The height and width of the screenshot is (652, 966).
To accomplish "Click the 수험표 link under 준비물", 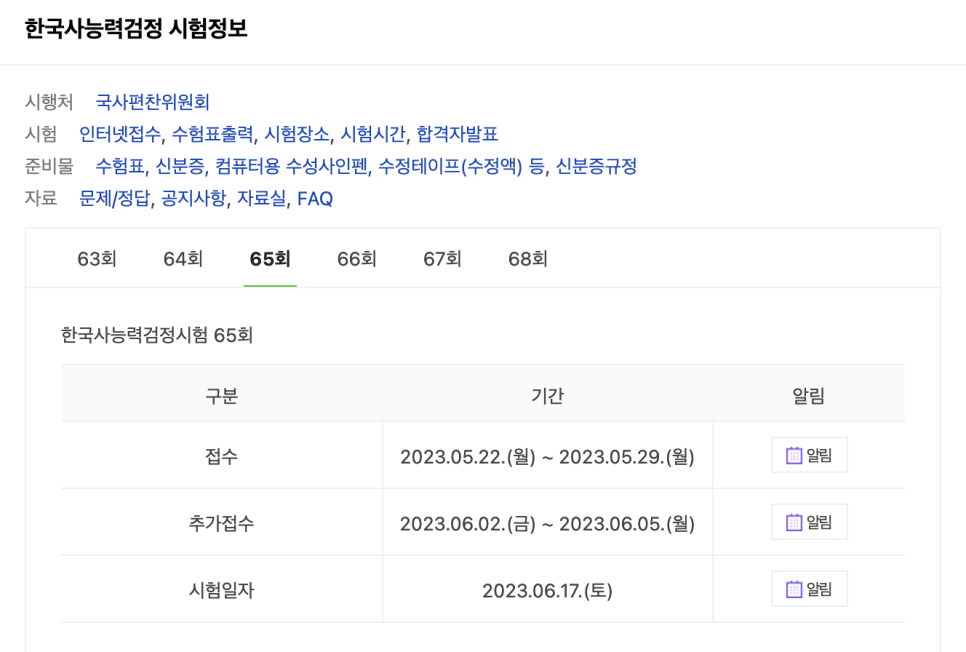I will click(120, 166).
